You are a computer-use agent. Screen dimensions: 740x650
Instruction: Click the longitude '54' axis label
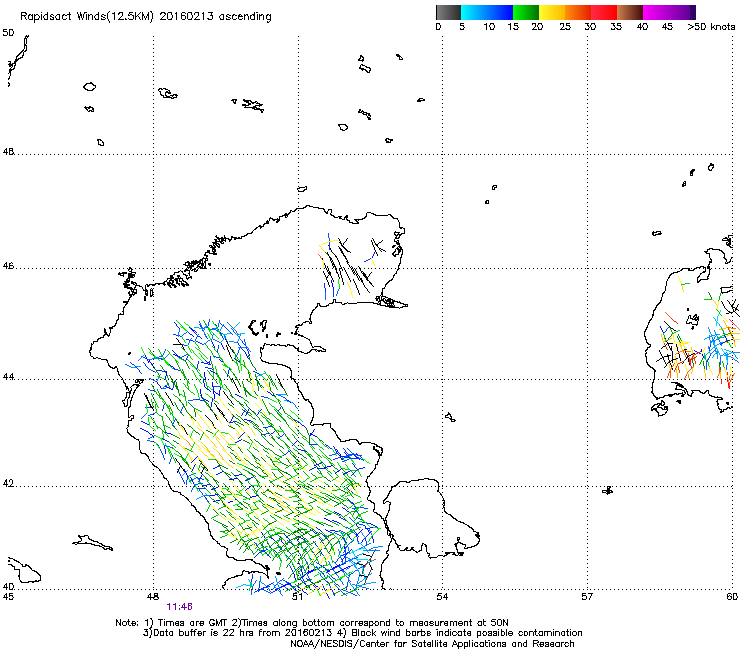(442, 597)
